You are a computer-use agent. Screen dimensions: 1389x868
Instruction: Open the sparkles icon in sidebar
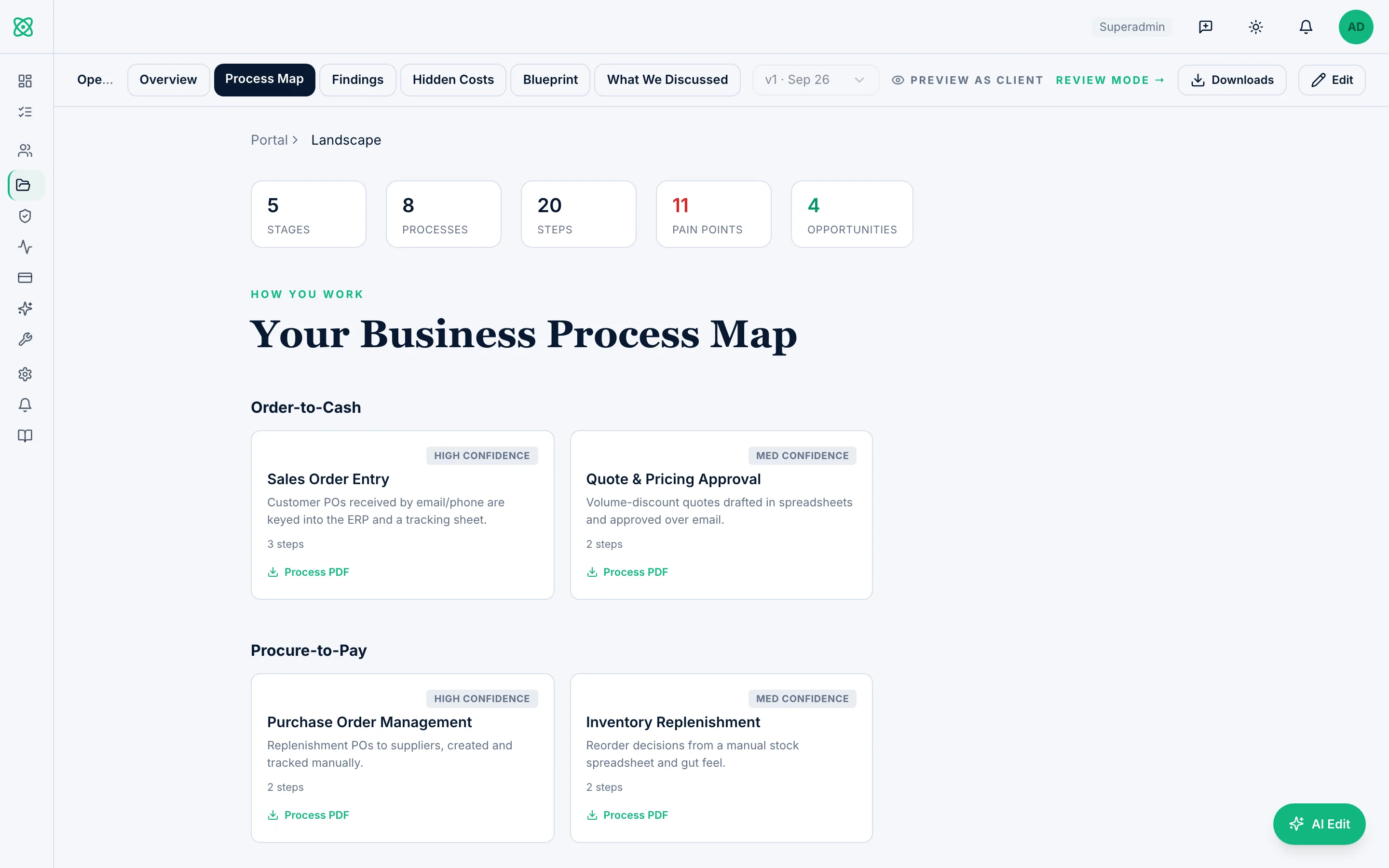coord(25,309)
